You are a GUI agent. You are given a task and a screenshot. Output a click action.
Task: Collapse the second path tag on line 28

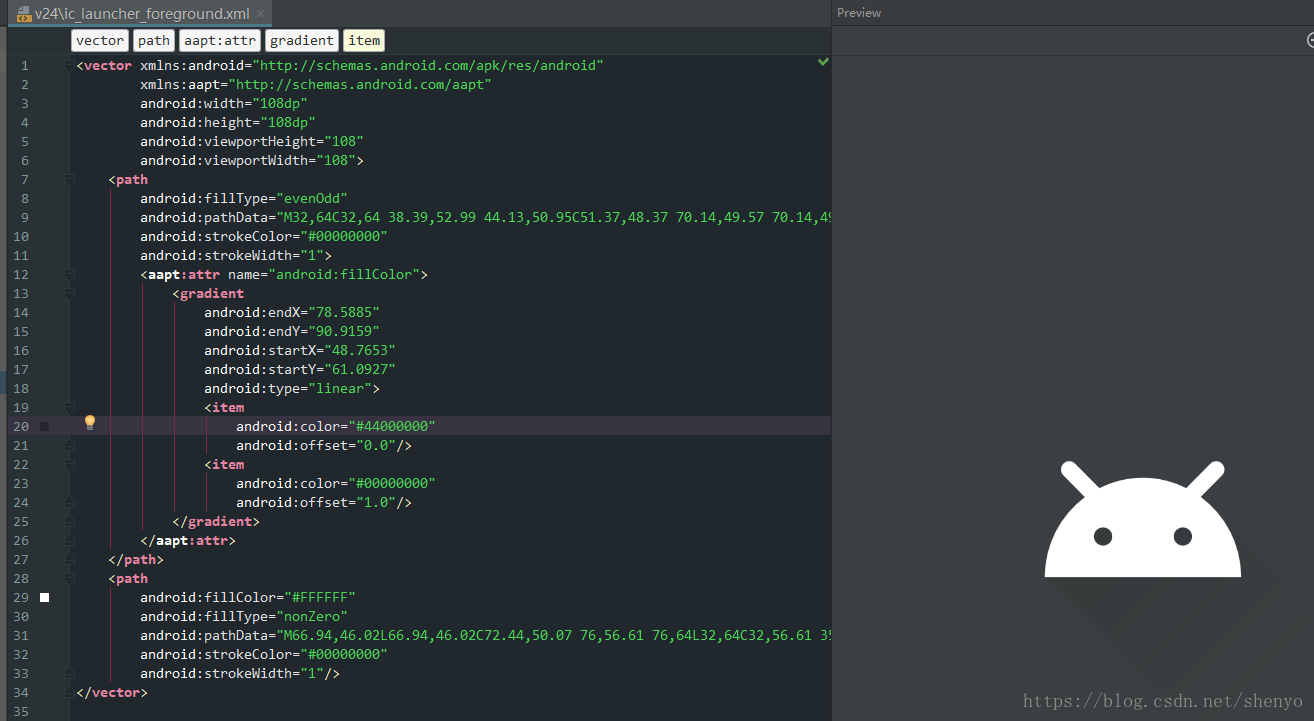tap(69, 578)
